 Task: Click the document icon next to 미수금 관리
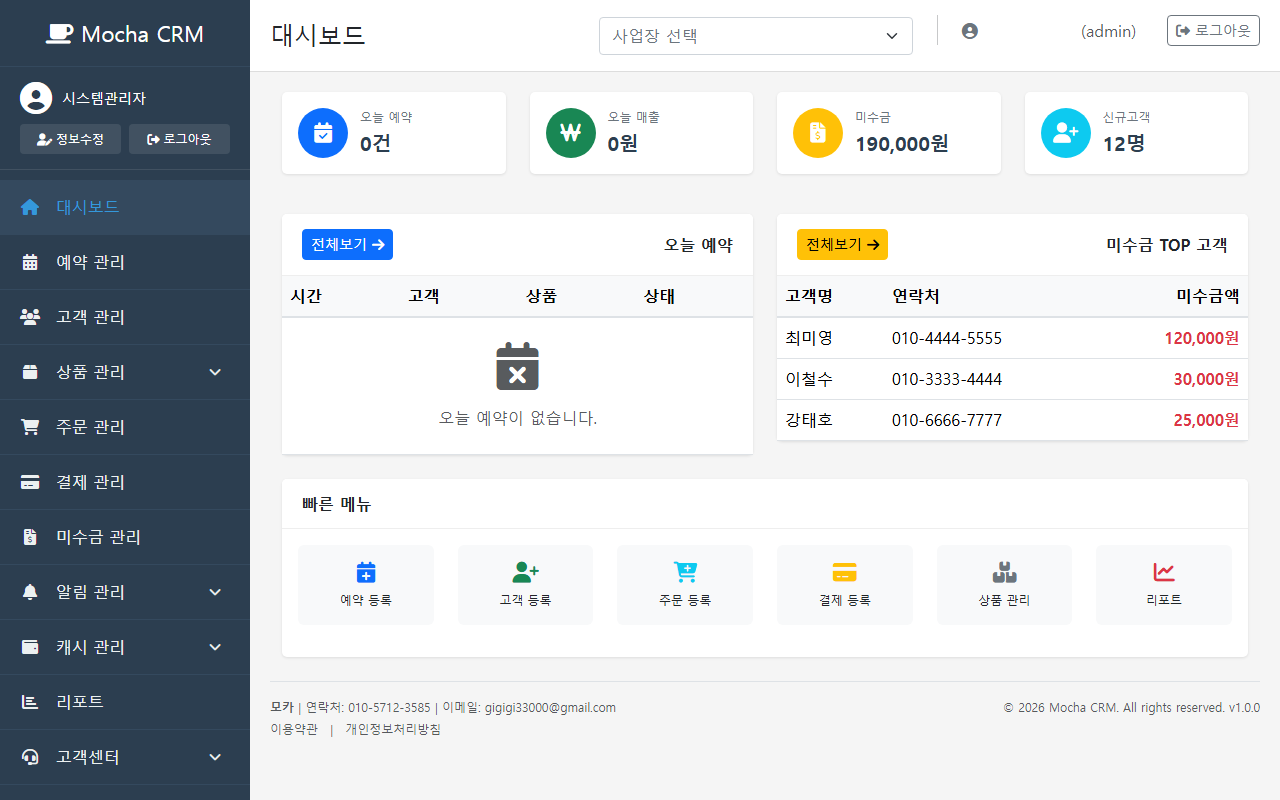tap(29, 537)
